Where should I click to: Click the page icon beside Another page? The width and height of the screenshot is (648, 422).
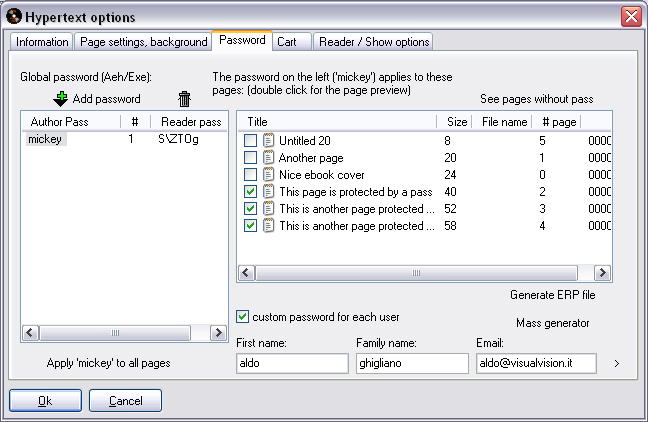click(x=268, y=158)
